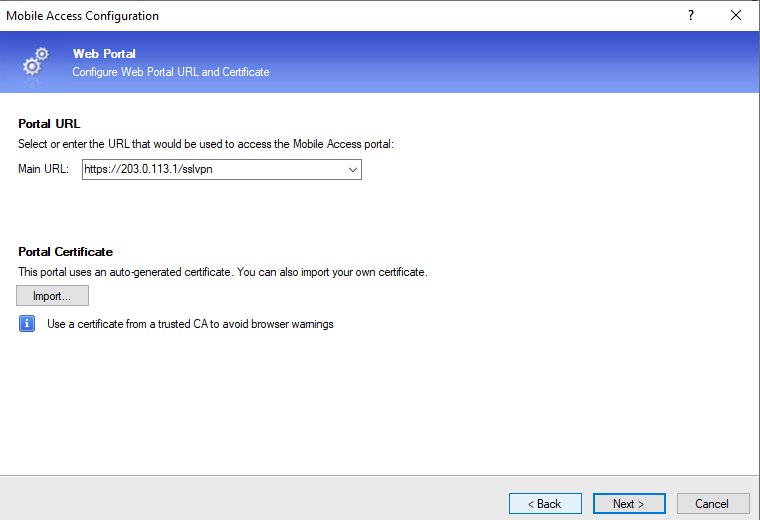This screenshot has width=760, height=520.
Task: Click the Portal URL section heading
Action: [49, 124]
